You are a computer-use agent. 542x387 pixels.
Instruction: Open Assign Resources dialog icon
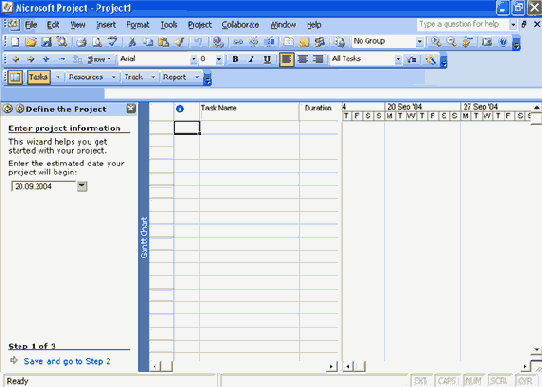pyautogui.click(x=320, y=42)
